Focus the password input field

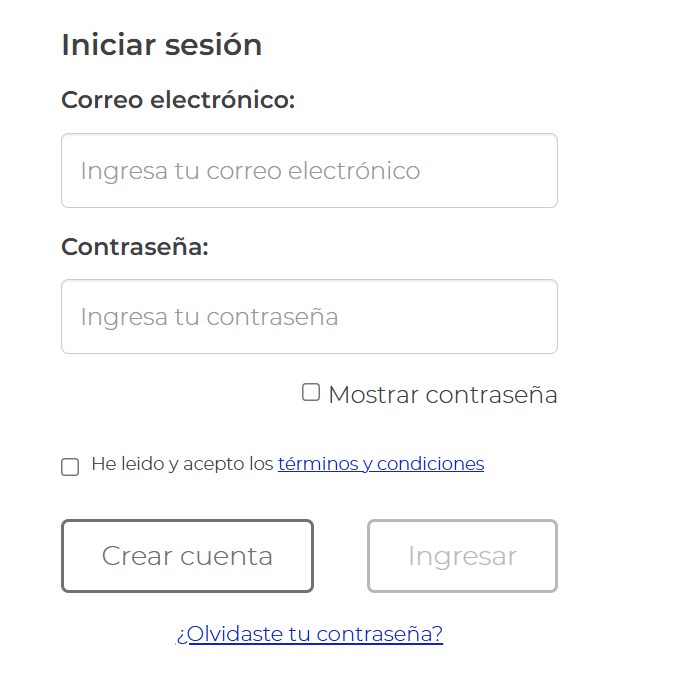tap(309, 317)
